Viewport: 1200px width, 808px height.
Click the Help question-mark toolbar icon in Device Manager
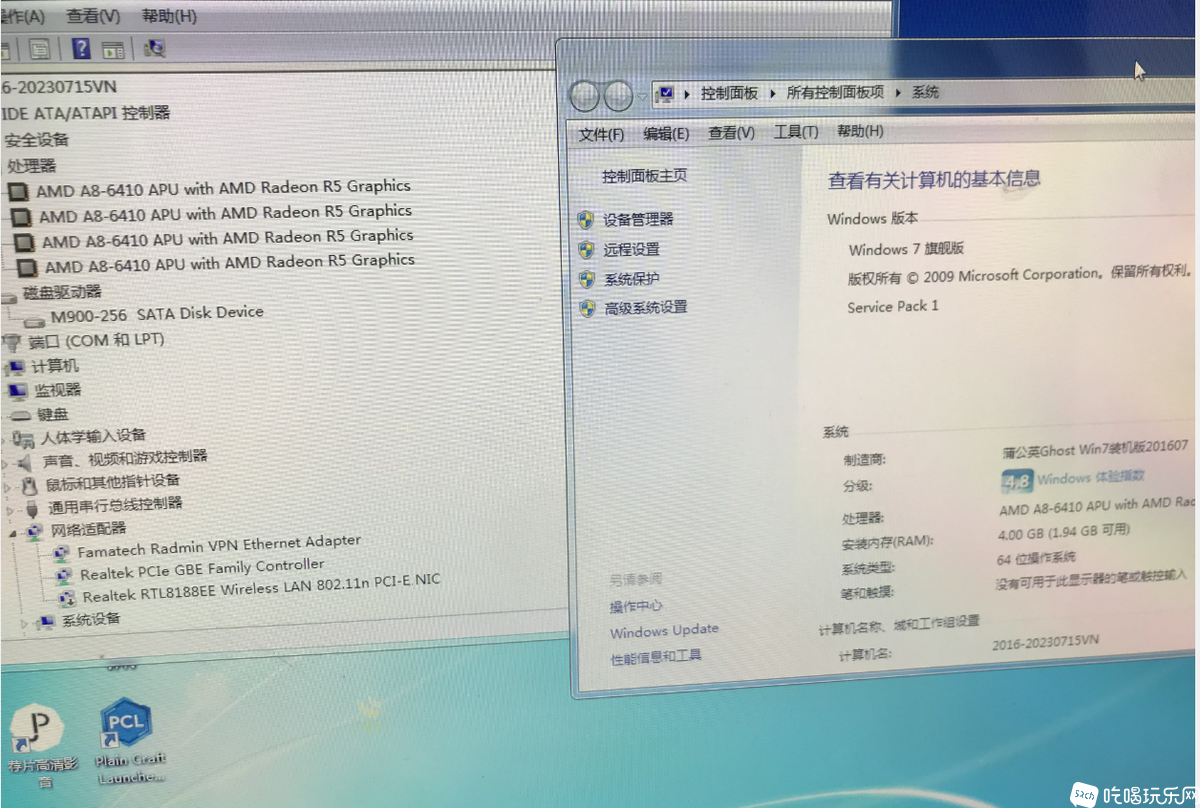(x=82, y=48)
